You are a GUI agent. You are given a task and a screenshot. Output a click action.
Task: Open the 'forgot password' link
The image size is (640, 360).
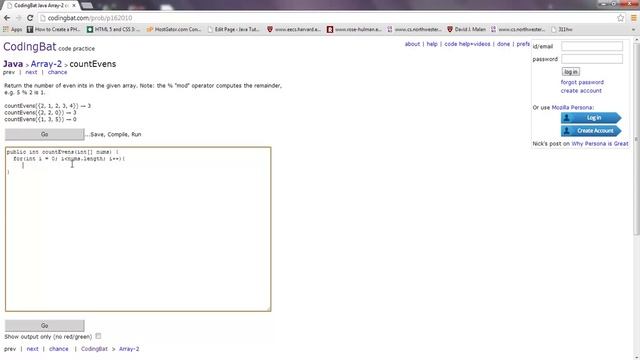point(582,82)
